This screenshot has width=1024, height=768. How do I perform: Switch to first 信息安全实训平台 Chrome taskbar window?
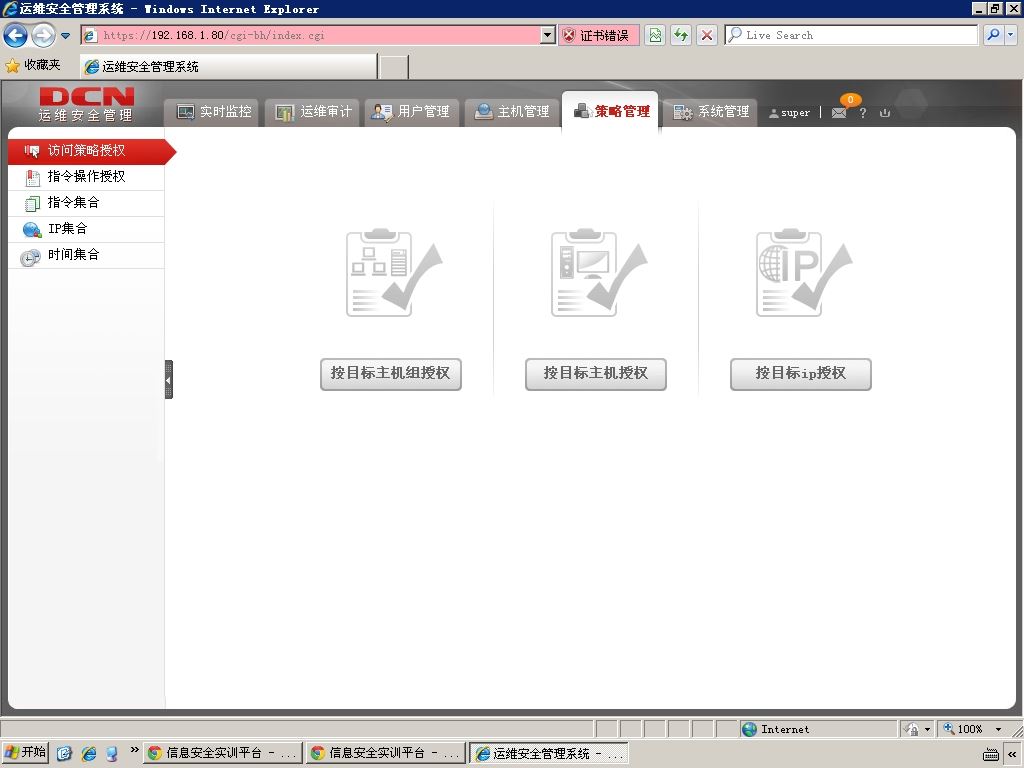click(223, 753)
